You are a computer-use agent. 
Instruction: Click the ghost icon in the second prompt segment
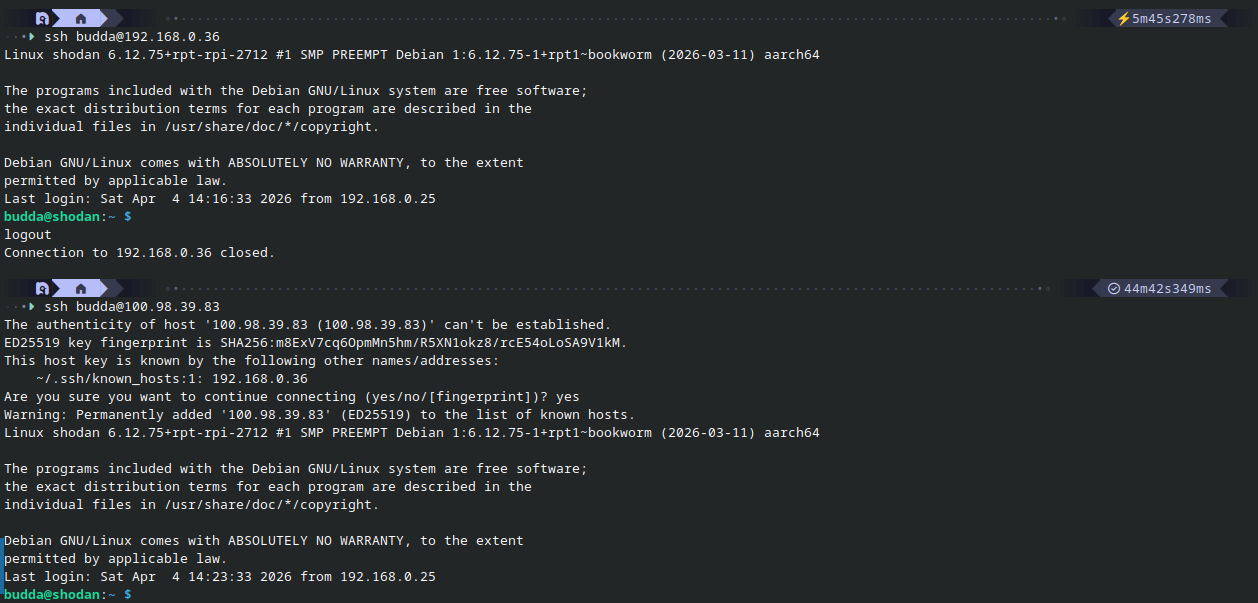point(42,289)
